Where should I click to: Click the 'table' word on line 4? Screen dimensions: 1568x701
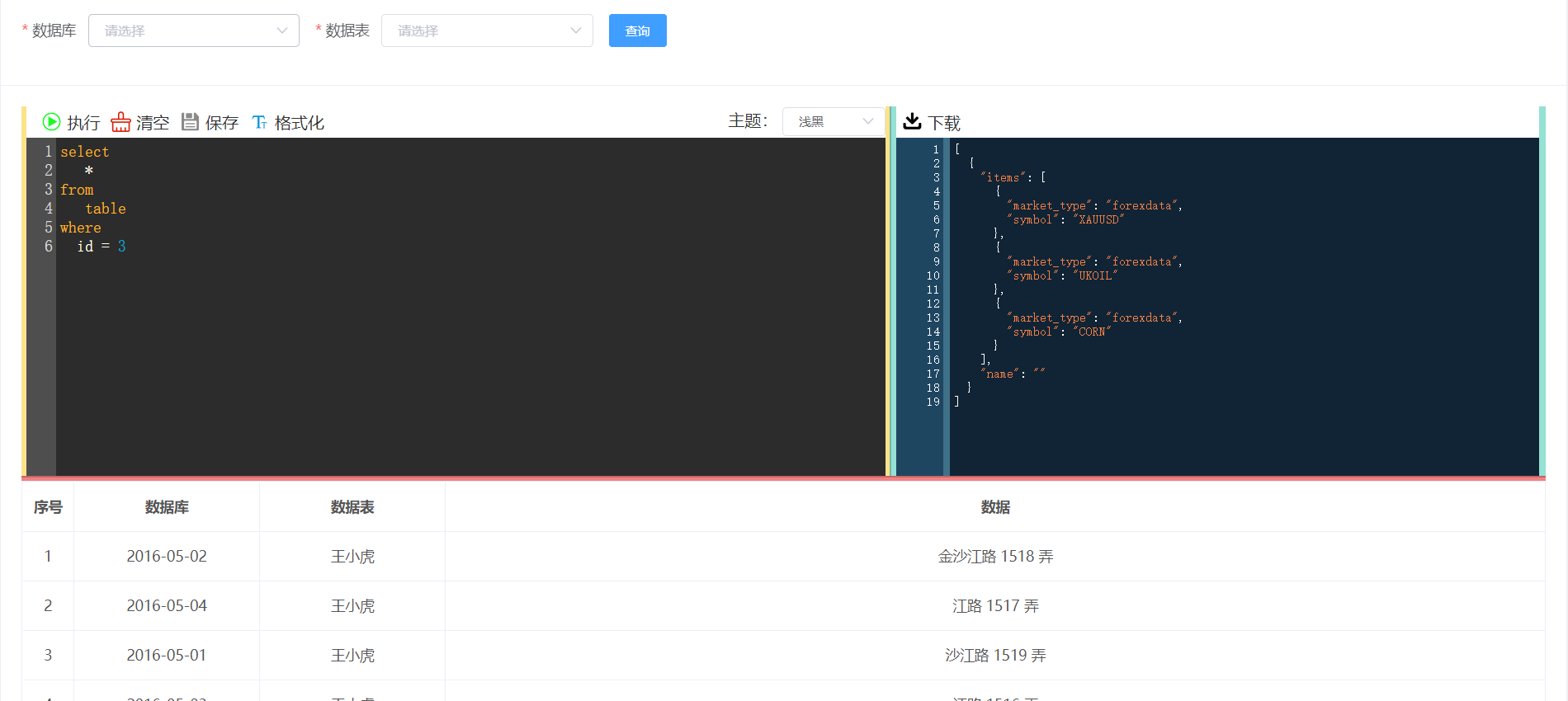click(106, 209)
